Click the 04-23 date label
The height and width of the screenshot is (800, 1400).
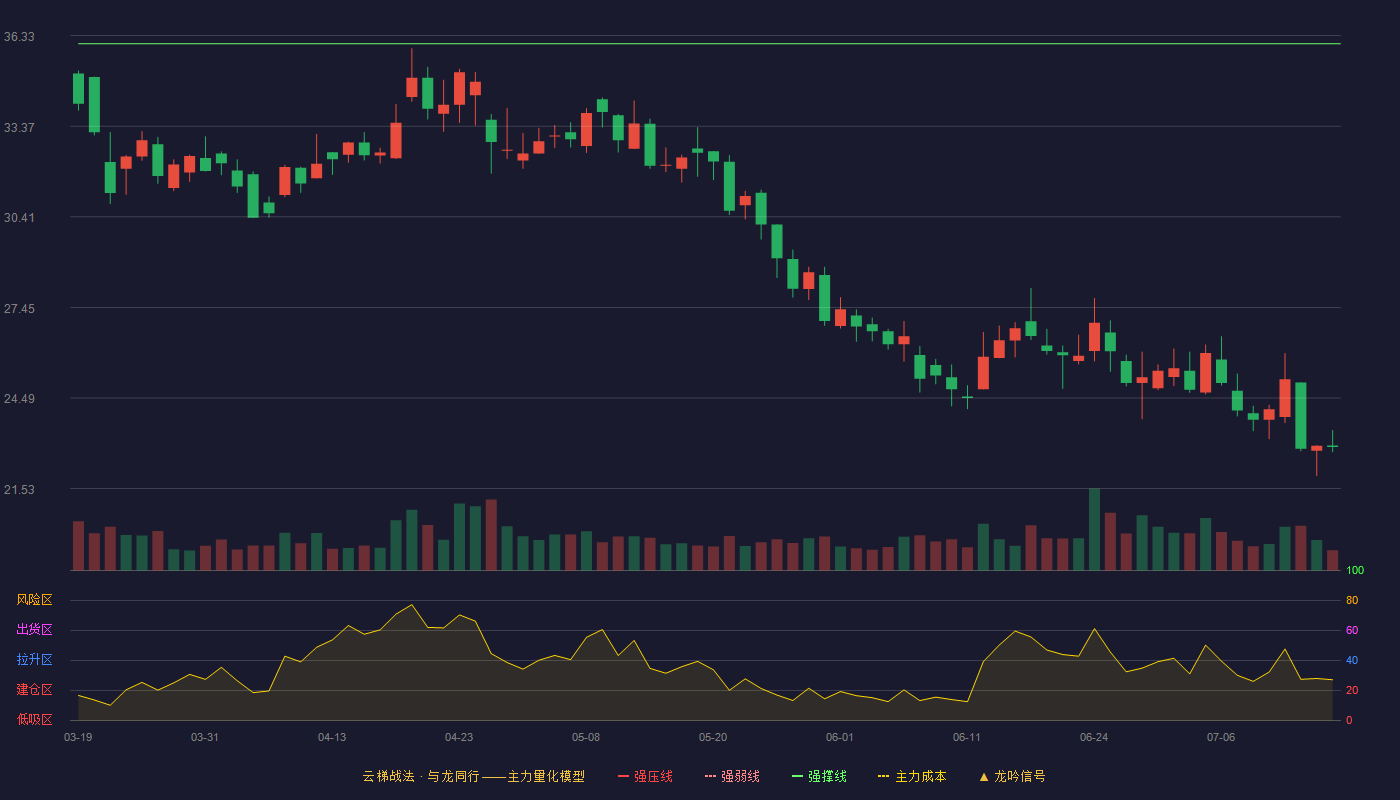click(459, 737)
